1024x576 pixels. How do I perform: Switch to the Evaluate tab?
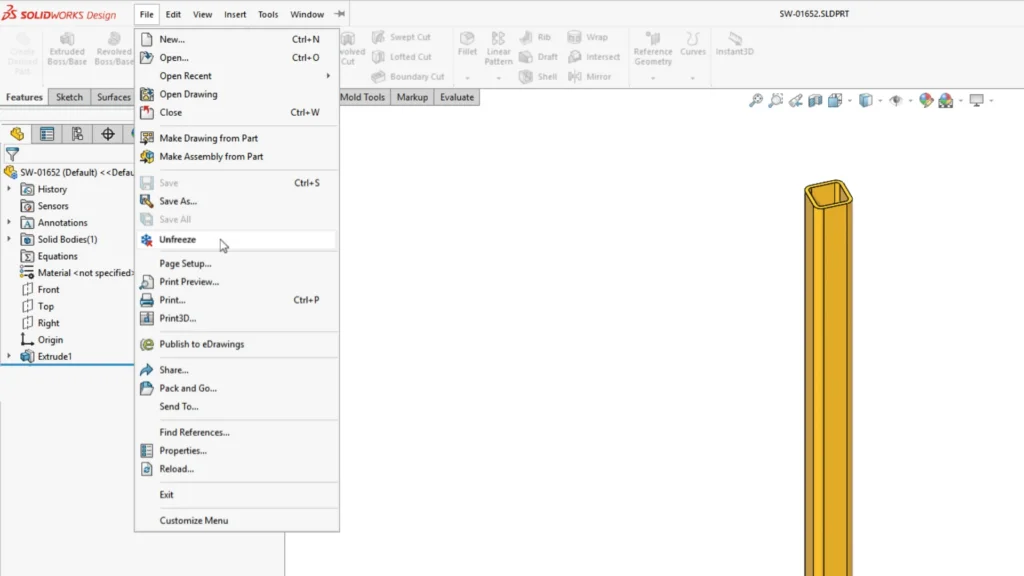click(457, 97)
